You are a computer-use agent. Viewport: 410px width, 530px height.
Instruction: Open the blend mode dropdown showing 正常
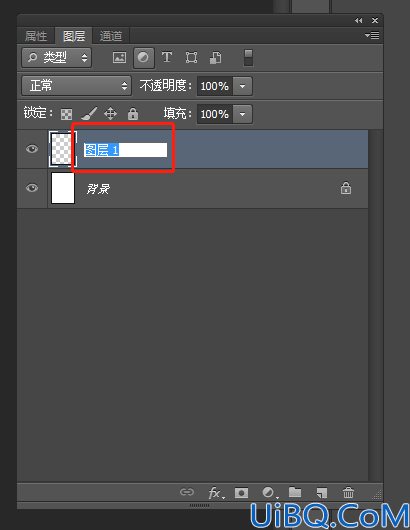[x=76, y=86]
